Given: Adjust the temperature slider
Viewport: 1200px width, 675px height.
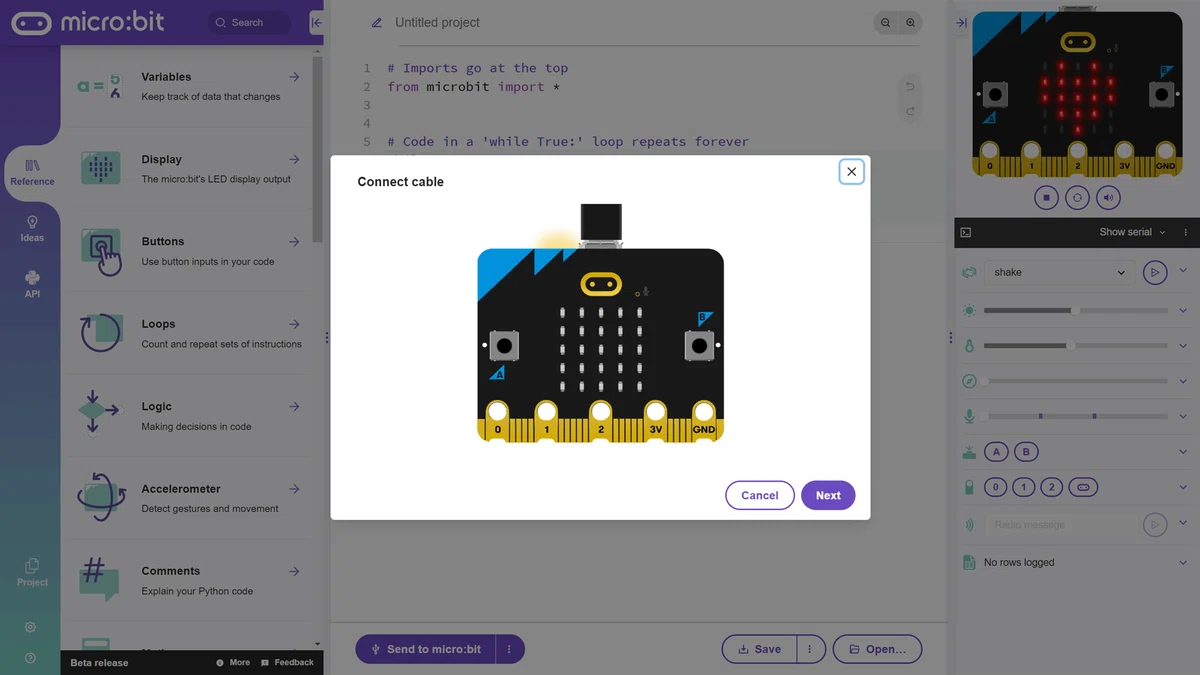Looking at the screenshot, I should (1075, 346).
